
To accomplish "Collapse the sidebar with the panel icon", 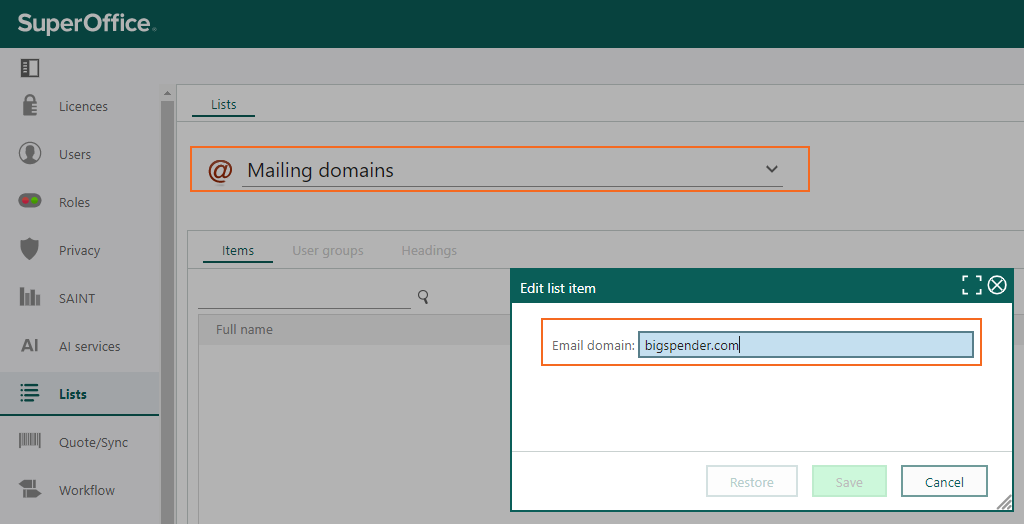I will pos(29,68).
